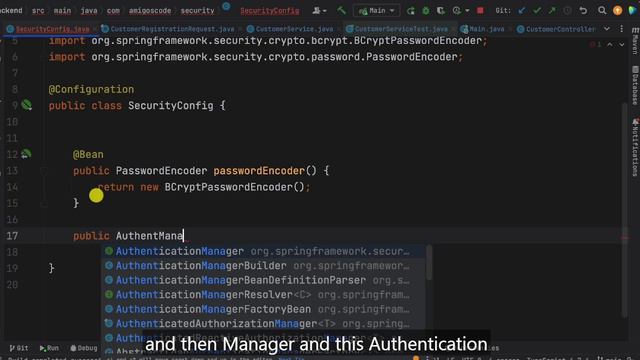Switch to CustomerController tab
Screen dimensions: 640x360
556,29
